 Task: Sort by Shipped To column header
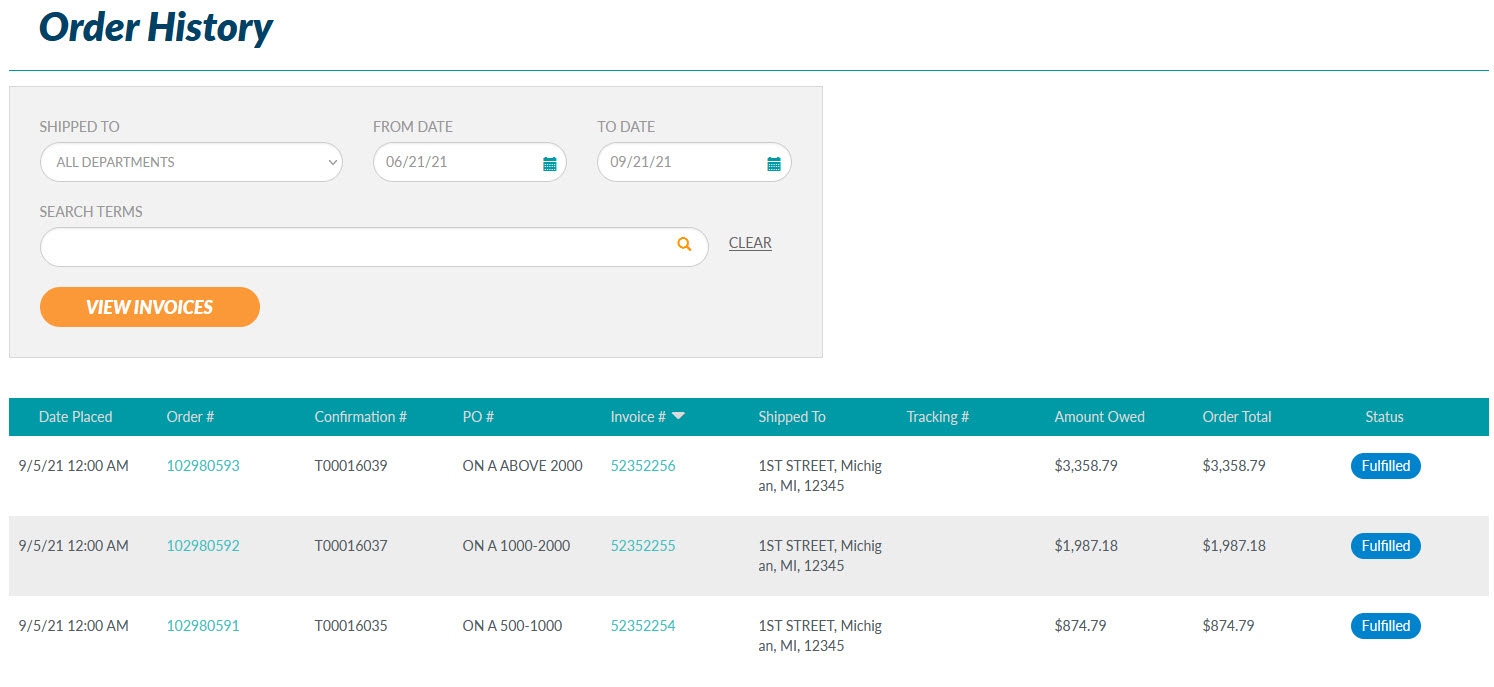(x=792, y=417)
